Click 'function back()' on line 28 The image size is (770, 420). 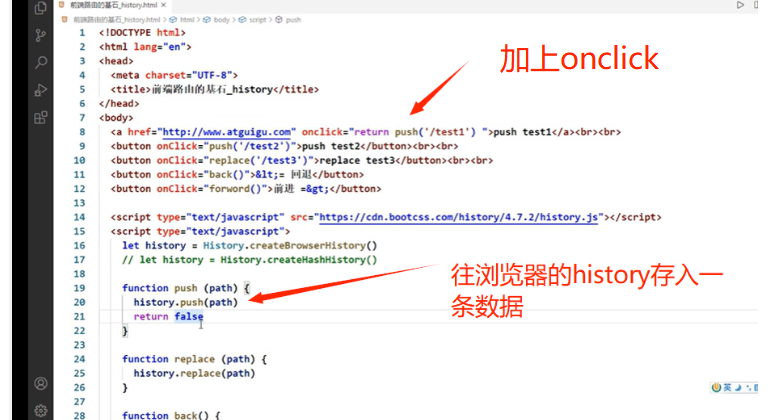(165, 416)
